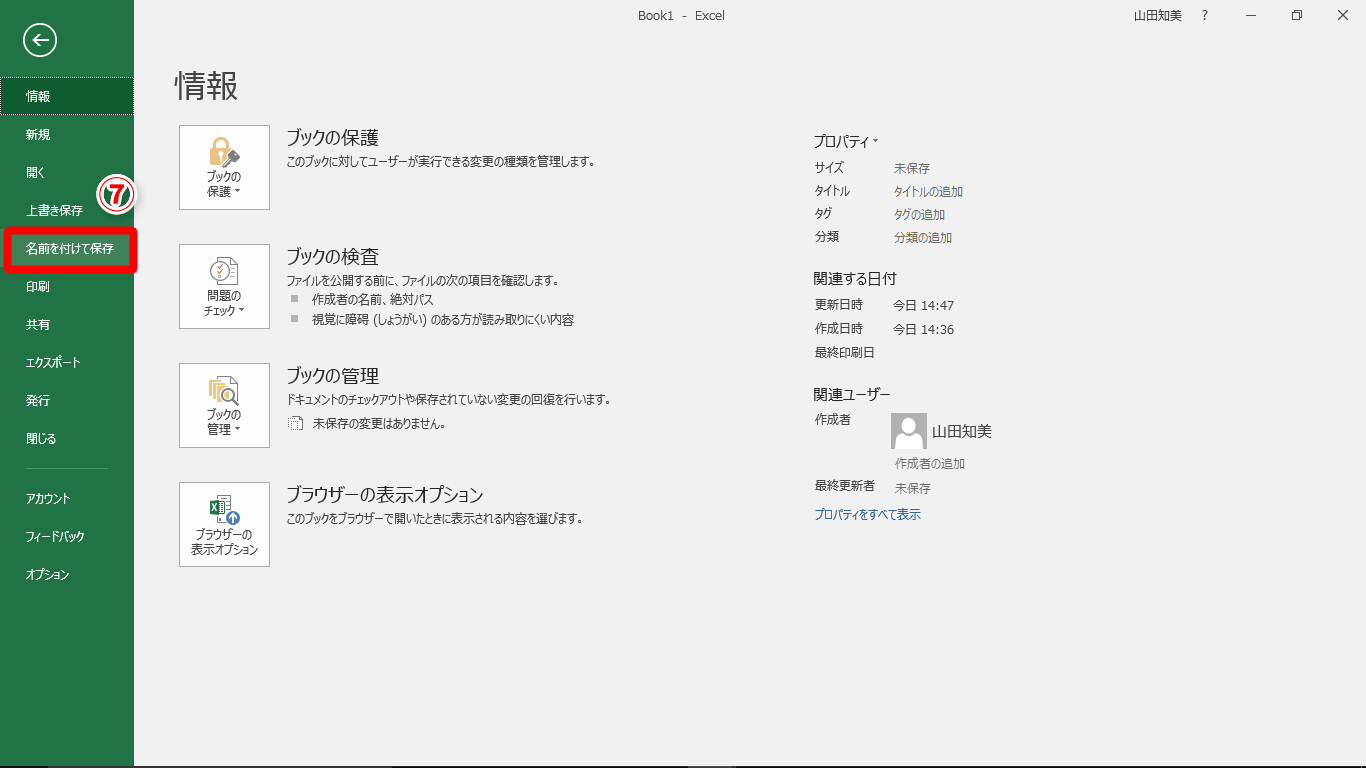Click the Book1 - Excel window title
Image resolution: width=1366 pixels, height=768 pixels.
681,15
